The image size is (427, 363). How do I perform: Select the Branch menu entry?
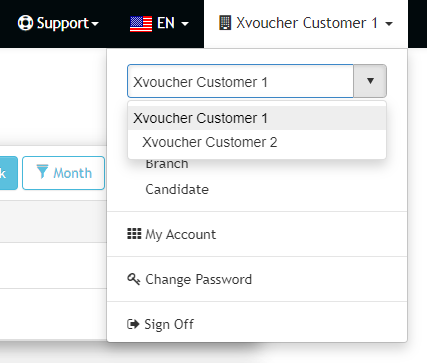pos(167,164)
